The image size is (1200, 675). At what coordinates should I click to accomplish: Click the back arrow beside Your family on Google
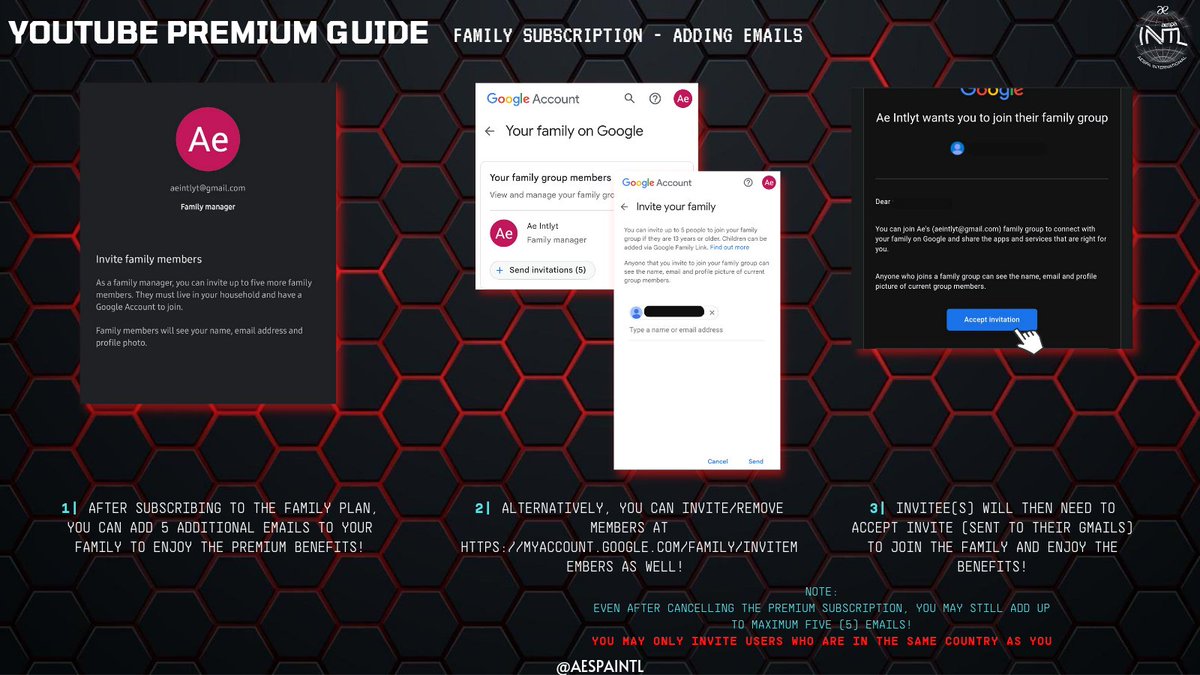489,131
